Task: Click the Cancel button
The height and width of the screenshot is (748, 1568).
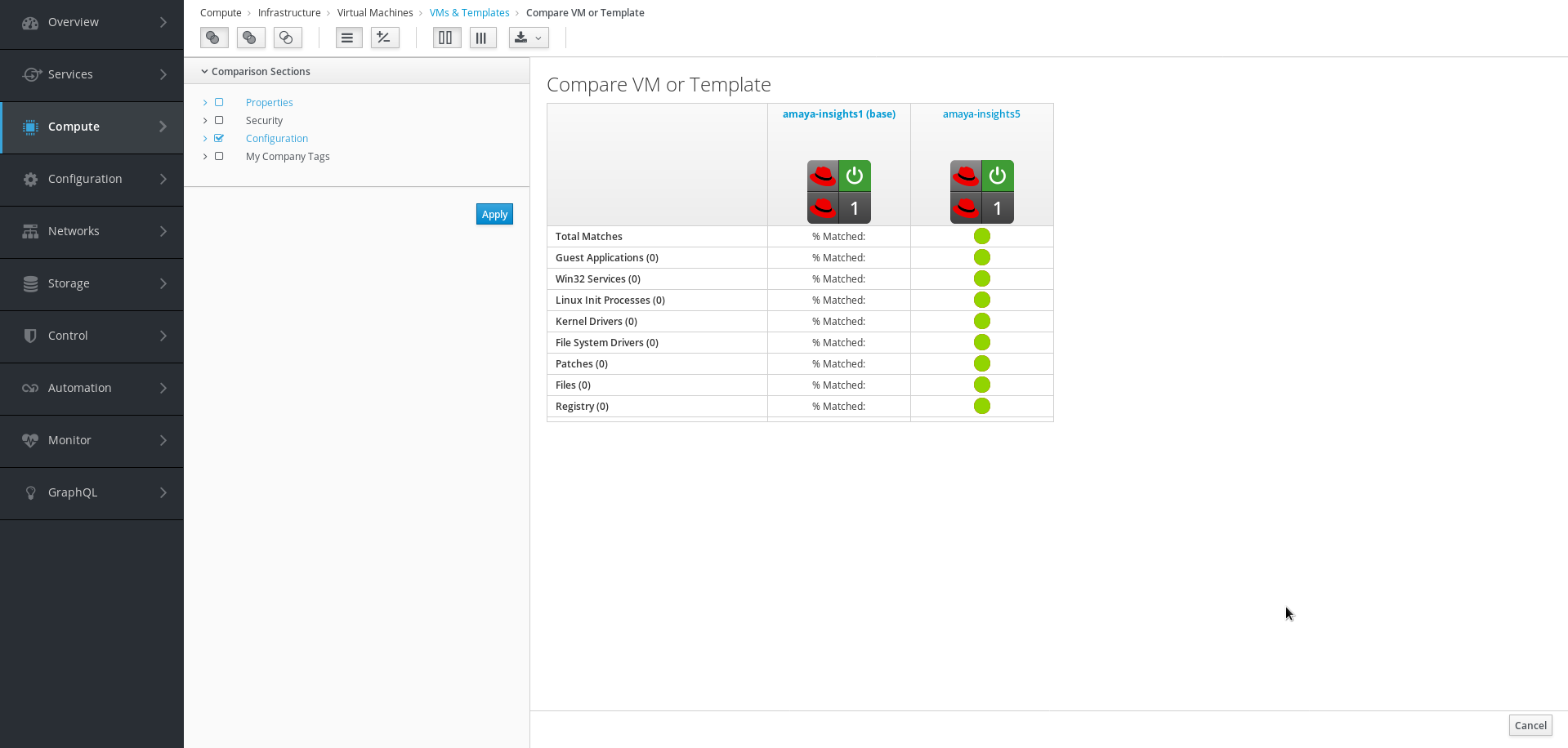Action: click(1530, 725)
